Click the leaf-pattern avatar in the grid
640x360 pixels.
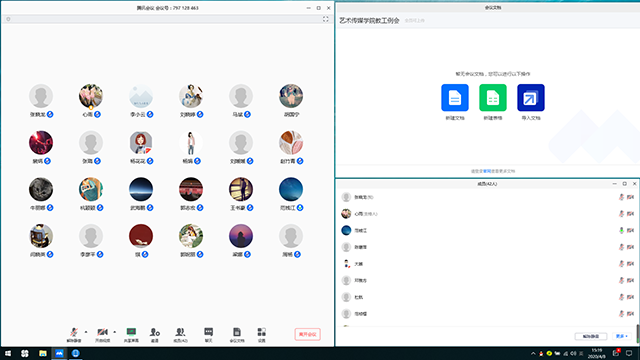click(x=291, y=143)
